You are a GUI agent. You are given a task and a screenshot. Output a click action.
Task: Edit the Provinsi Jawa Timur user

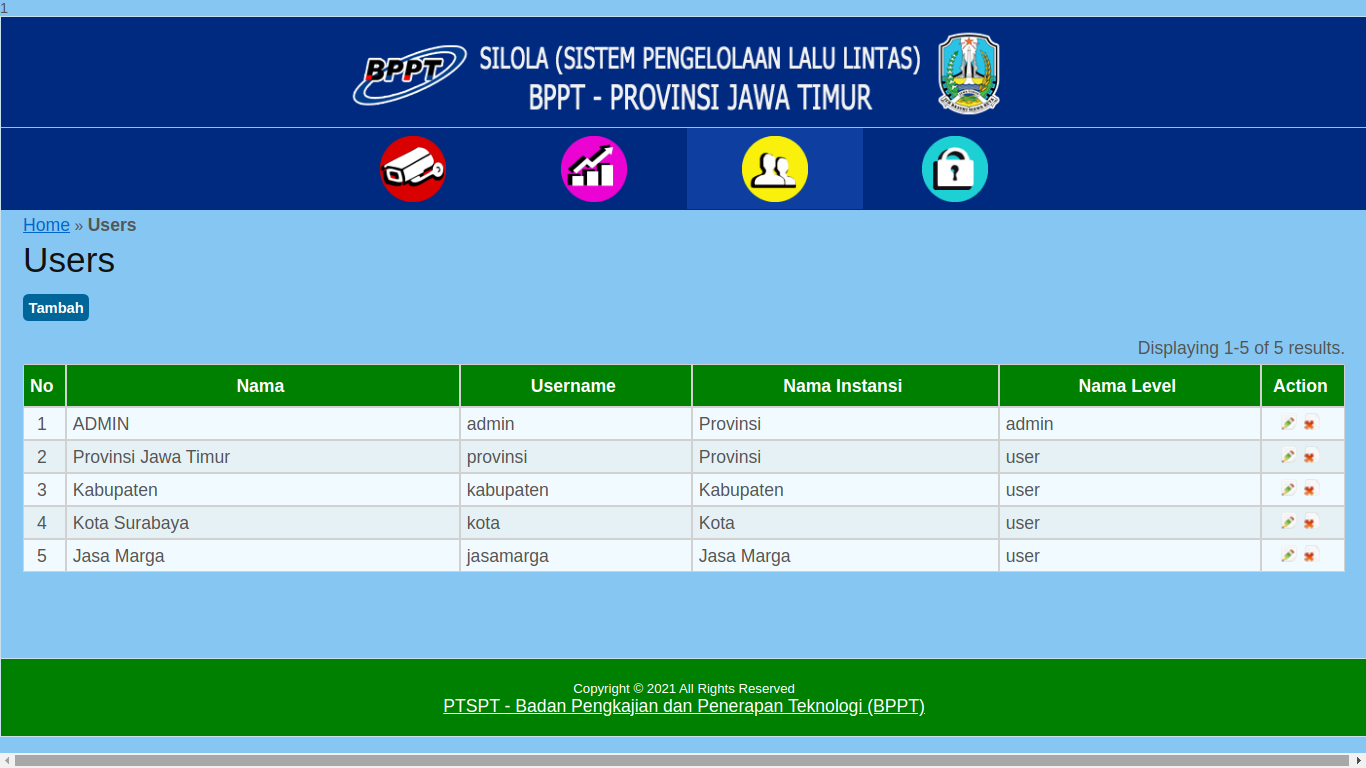coord(1288,456)
